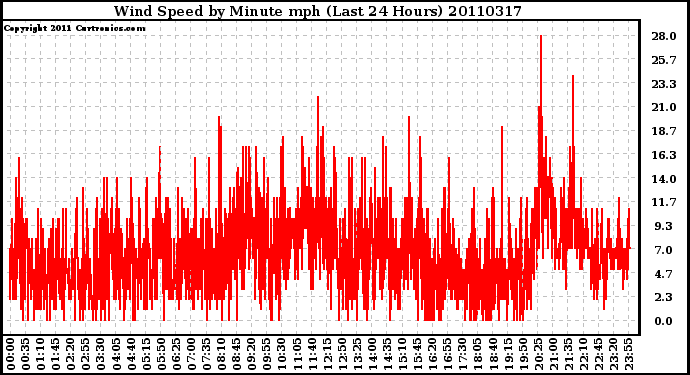Click the 01:10 time label
Image resolution: width=690 pixels, height=375 pixels.
click(40, 354)
